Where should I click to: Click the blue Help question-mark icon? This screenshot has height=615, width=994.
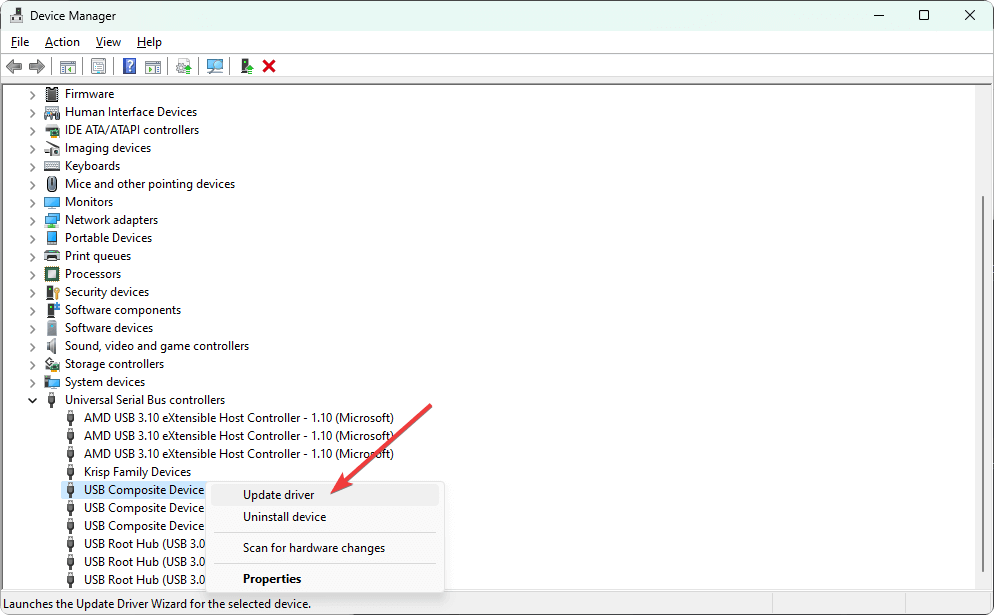tap(129, 66)
